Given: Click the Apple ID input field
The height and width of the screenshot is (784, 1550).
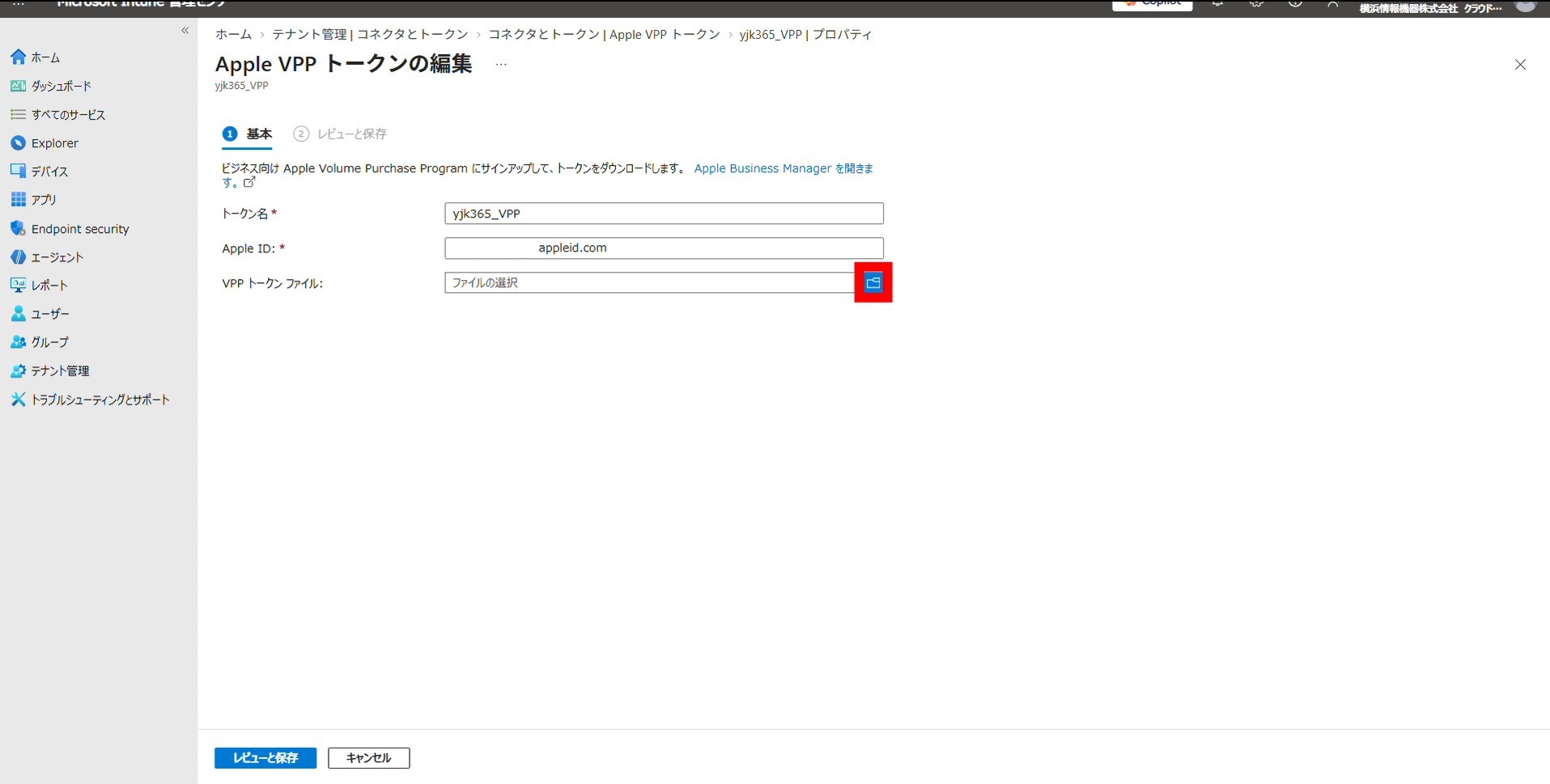Looking at the screenshot, I should 664,248.
